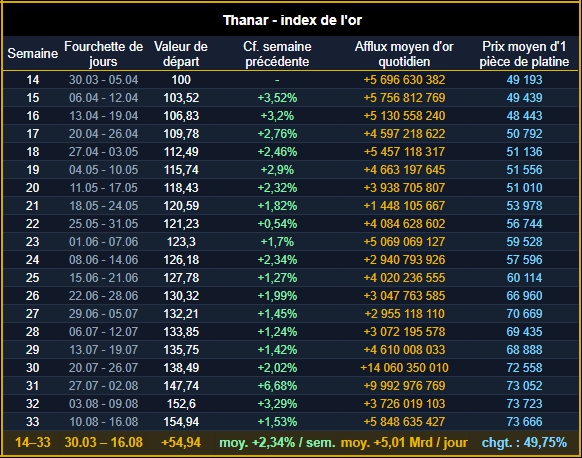Image resolution: width=582 pixels, height=458 pixels.
Task: Click the +6,68% change value
Action: click(277, 386)
